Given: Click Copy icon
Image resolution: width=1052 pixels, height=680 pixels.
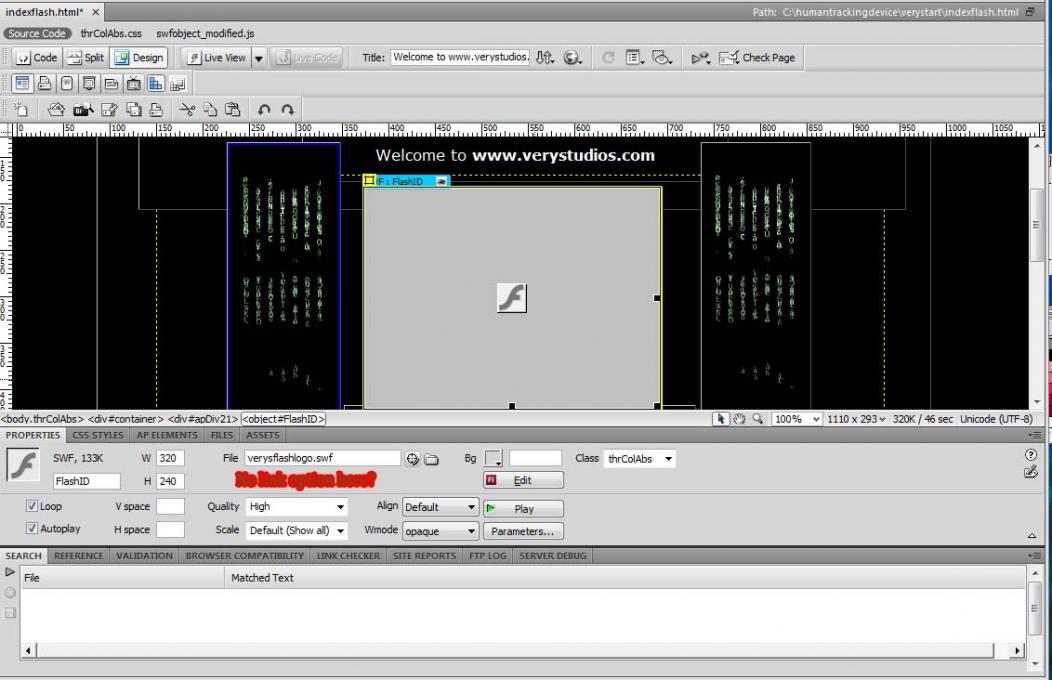Looking at the screenshot, I should click(210, 109).
